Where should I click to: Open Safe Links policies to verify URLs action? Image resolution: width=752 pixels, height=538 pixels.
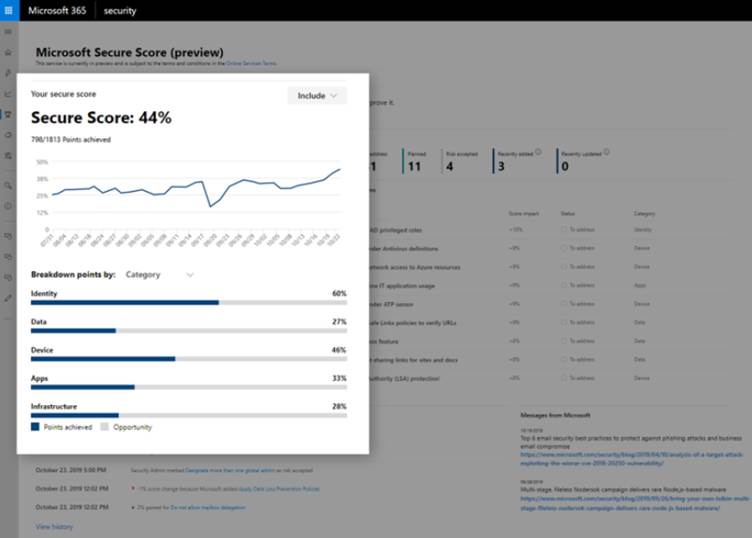[x=413, y=323]
